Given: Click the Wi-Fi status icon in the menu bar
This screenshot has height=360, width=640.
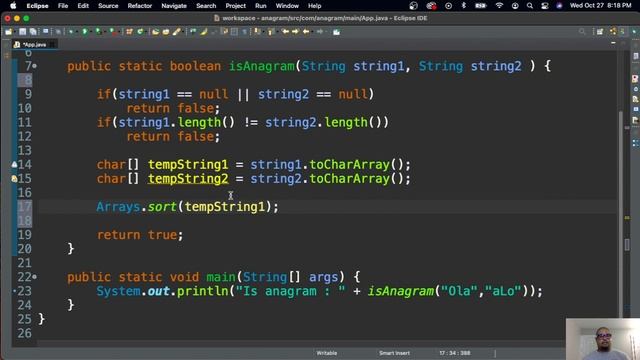Looking at the screenshot, I should click(499, 6).
